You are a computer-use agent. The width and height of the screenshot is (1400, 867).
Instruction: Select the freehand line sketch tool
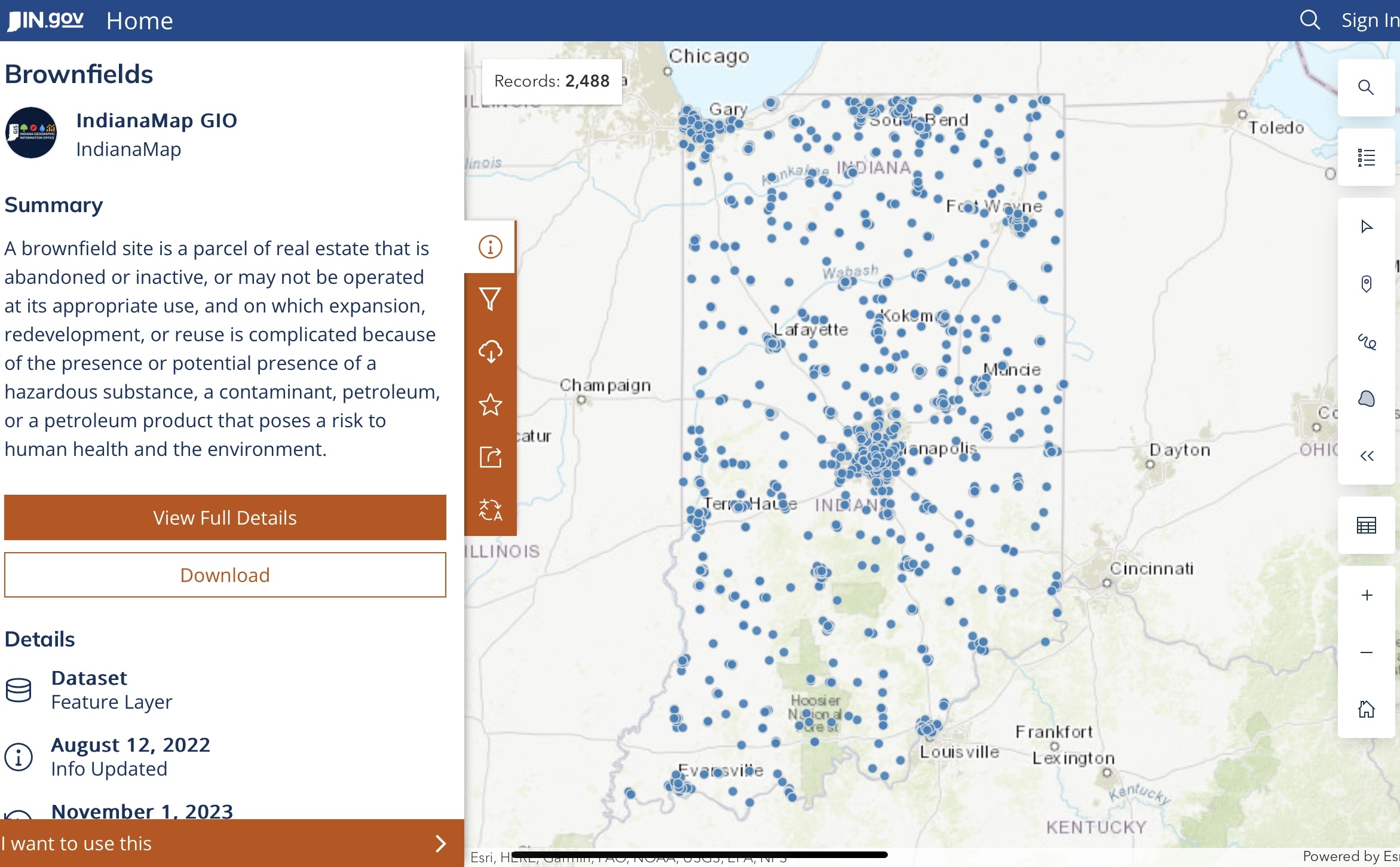[x=1366, y=342]
